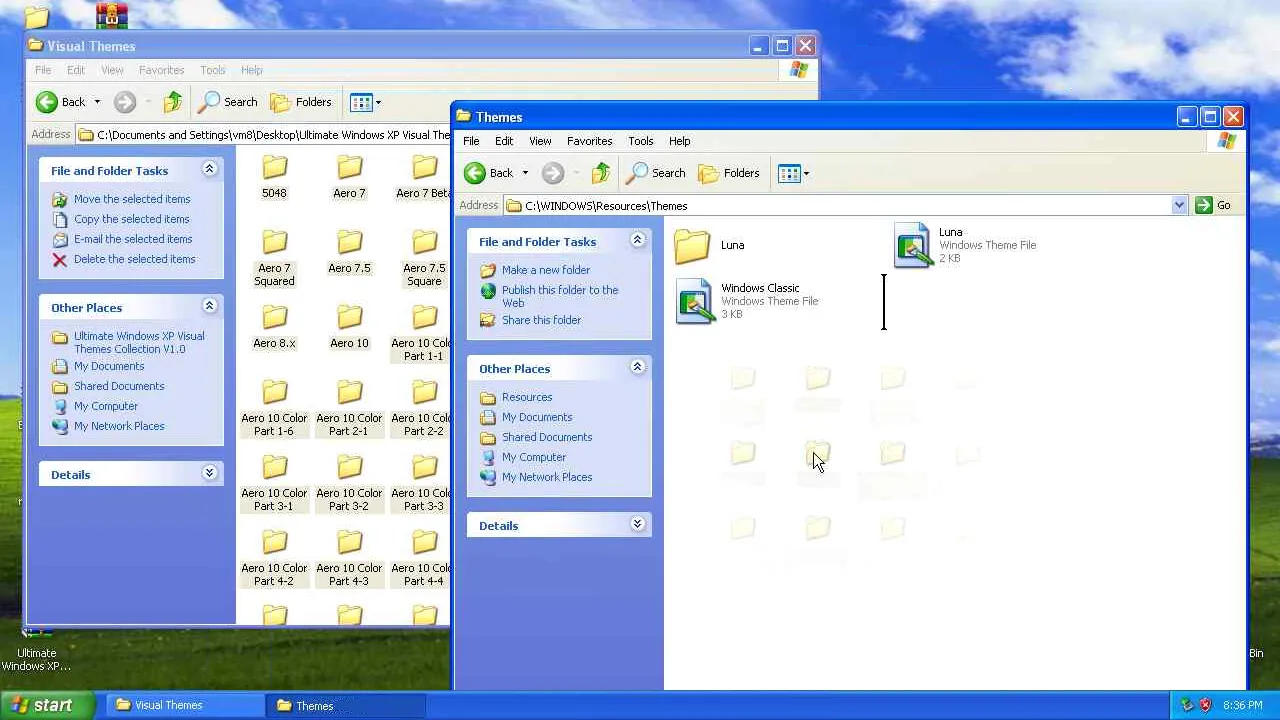Screen dimensions: 1280x720
Task: Open Resources under Other Places
Action: coord(527,397)
